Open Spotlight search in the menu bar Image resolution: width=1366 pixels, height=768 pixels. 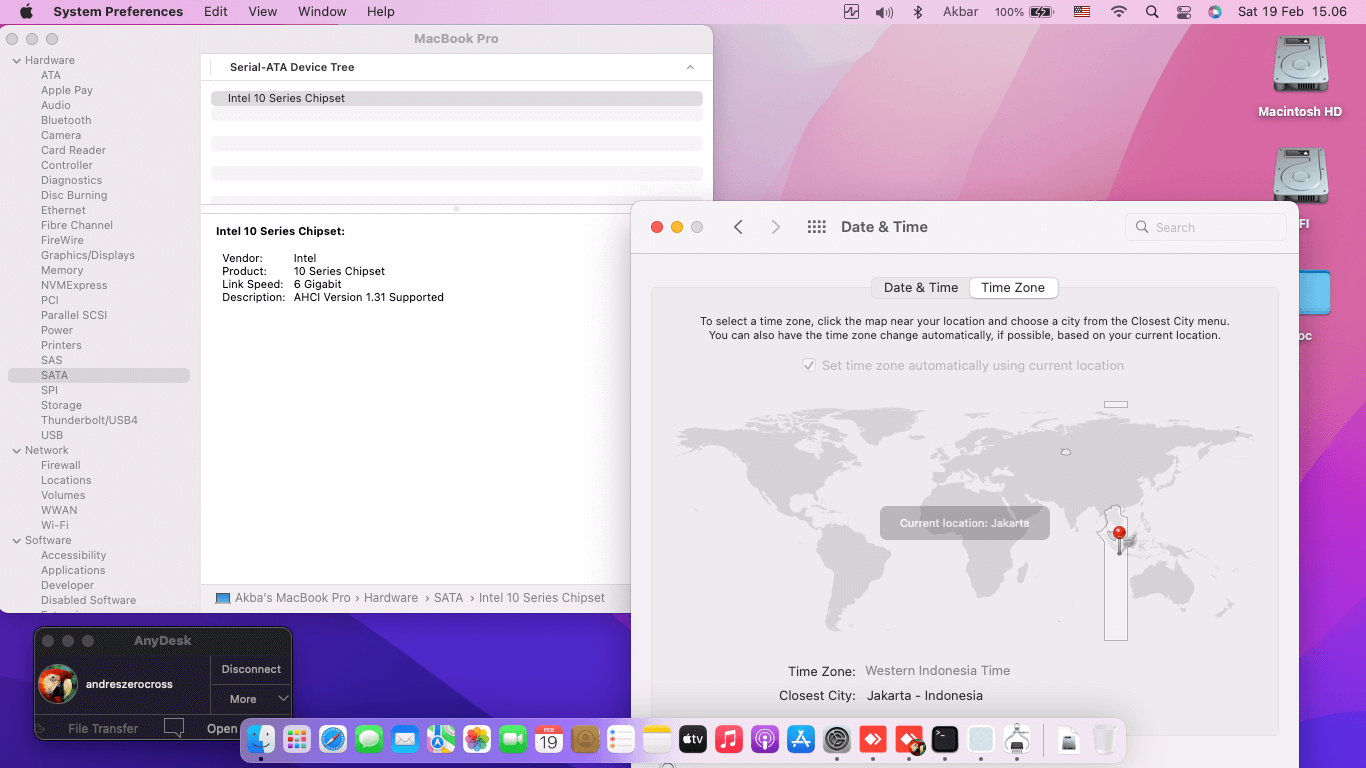(x=1152, y=12)
